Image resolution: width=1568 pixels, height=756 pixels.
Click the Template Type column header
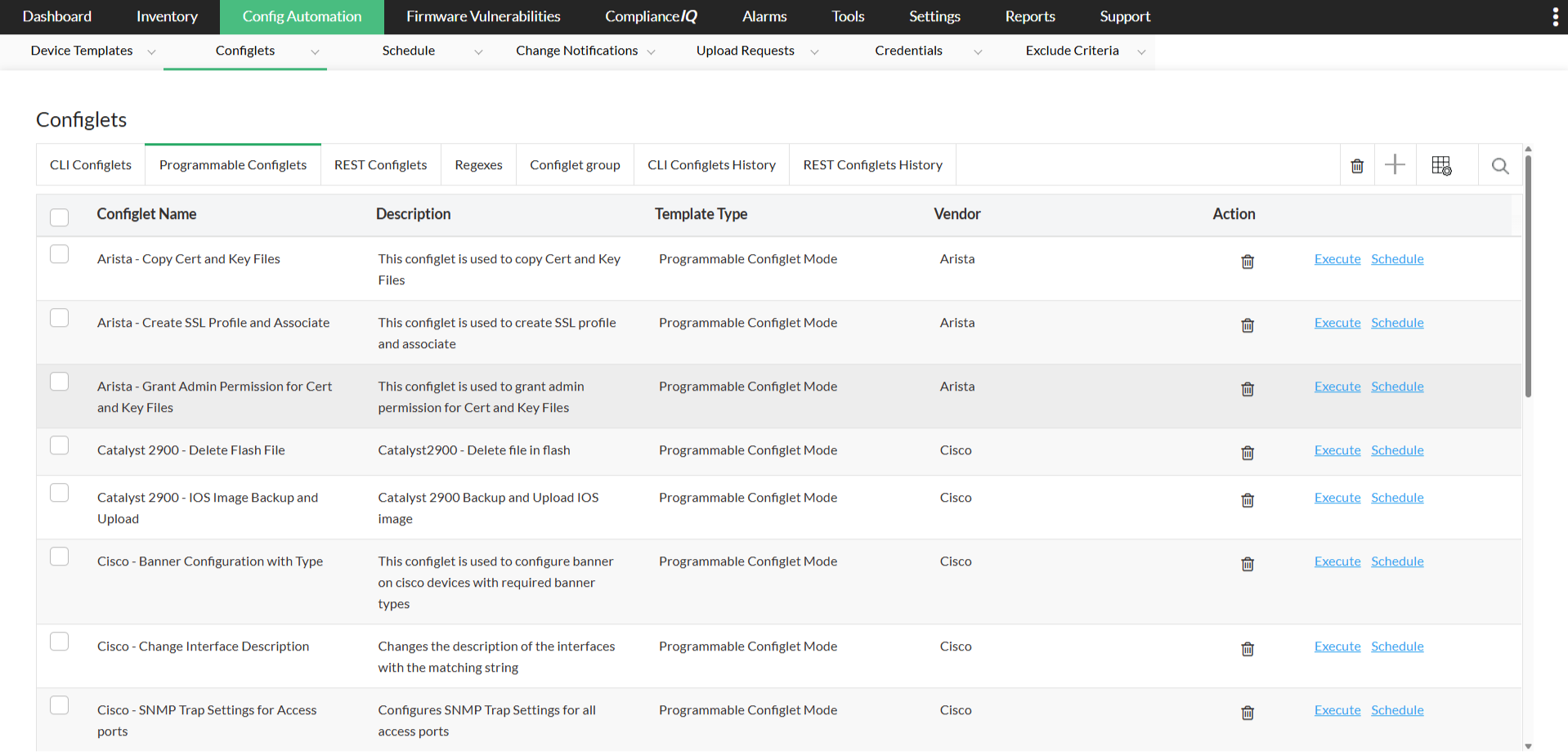(x=701, y=214)
